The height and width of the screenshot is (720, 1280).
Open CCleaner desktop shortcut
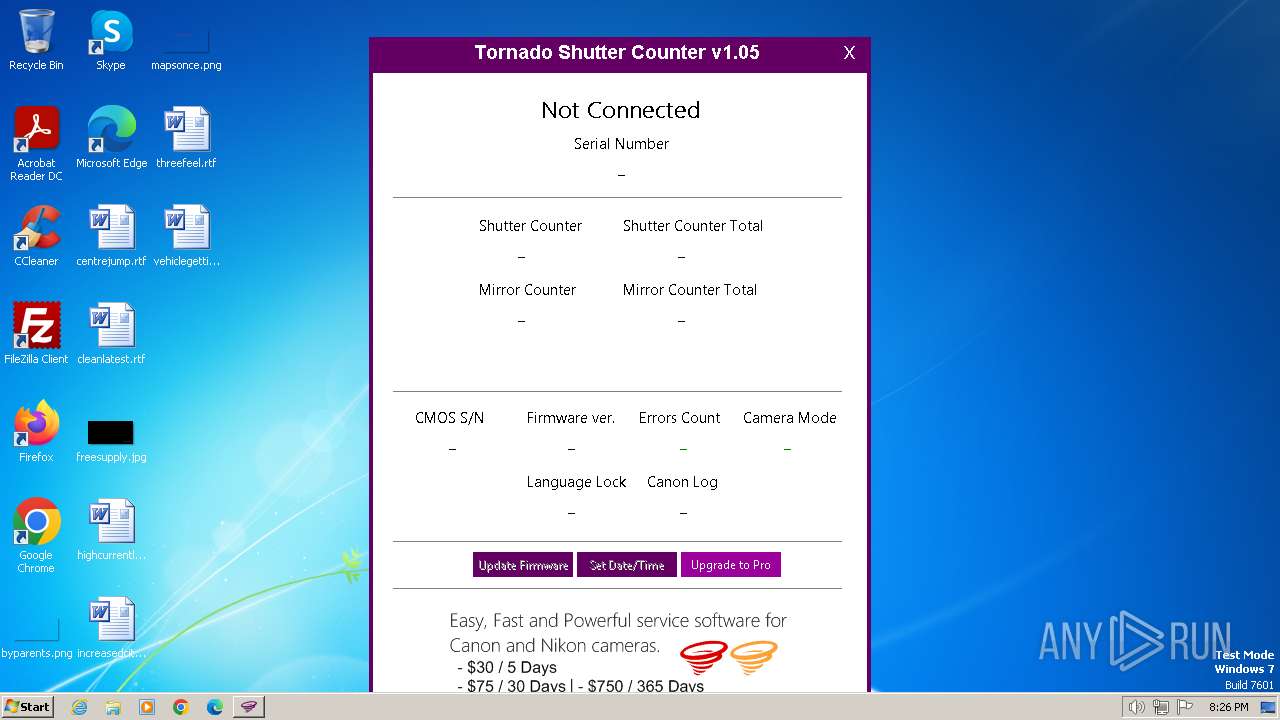pyautogui.click(x=36, y=236)
